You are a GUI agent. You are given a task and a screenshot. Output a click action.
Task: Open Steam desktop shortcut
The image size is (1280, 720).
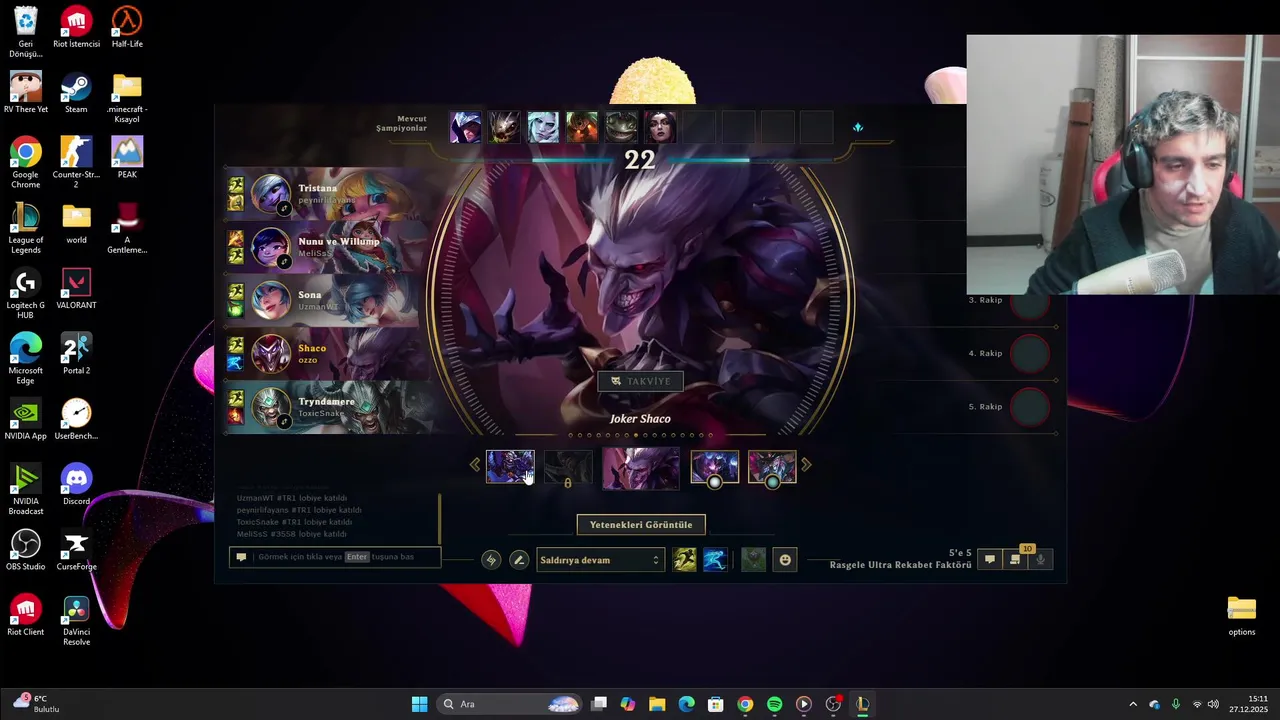[x=76, y=93]
